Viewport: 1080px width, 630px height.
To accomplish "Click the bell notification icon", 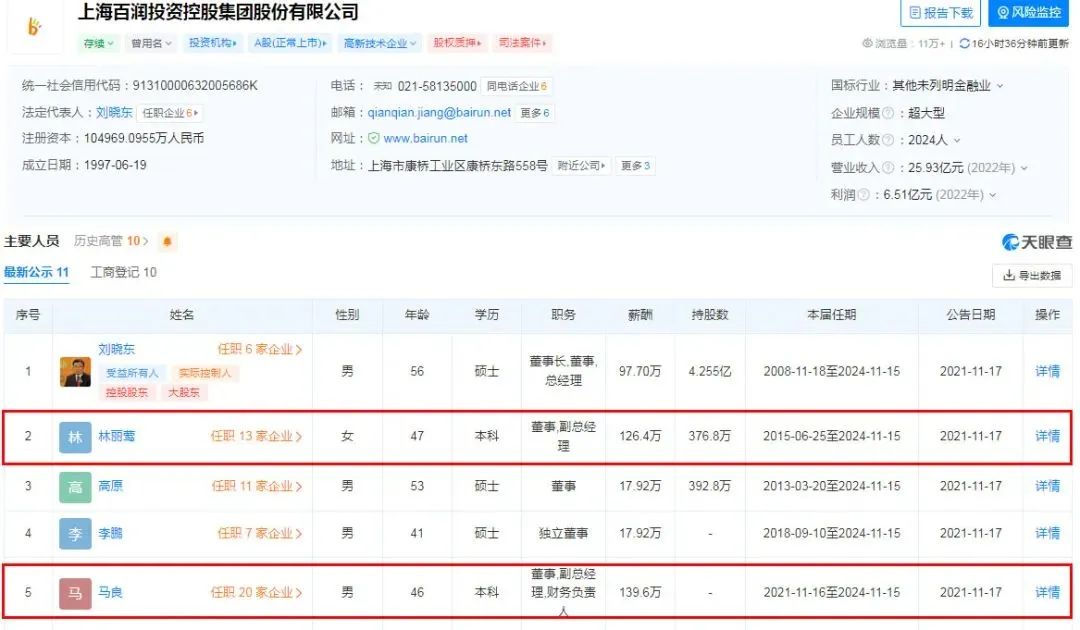I will click(x=167, y=242).
